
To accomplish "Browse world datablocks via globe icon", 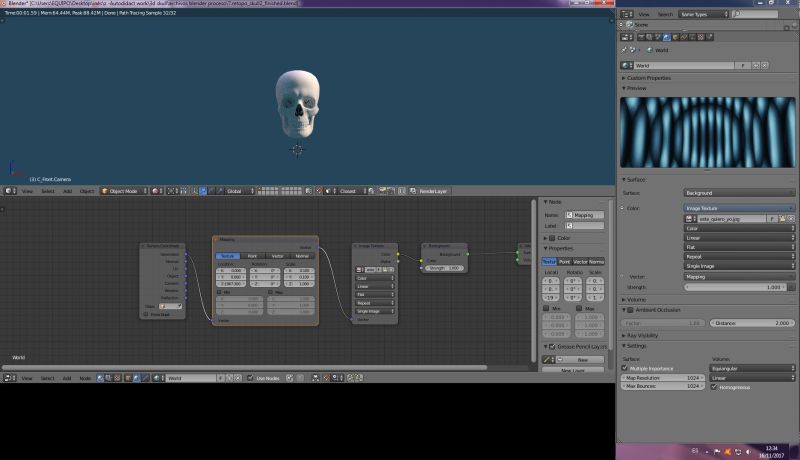I will tap(627, 65).
